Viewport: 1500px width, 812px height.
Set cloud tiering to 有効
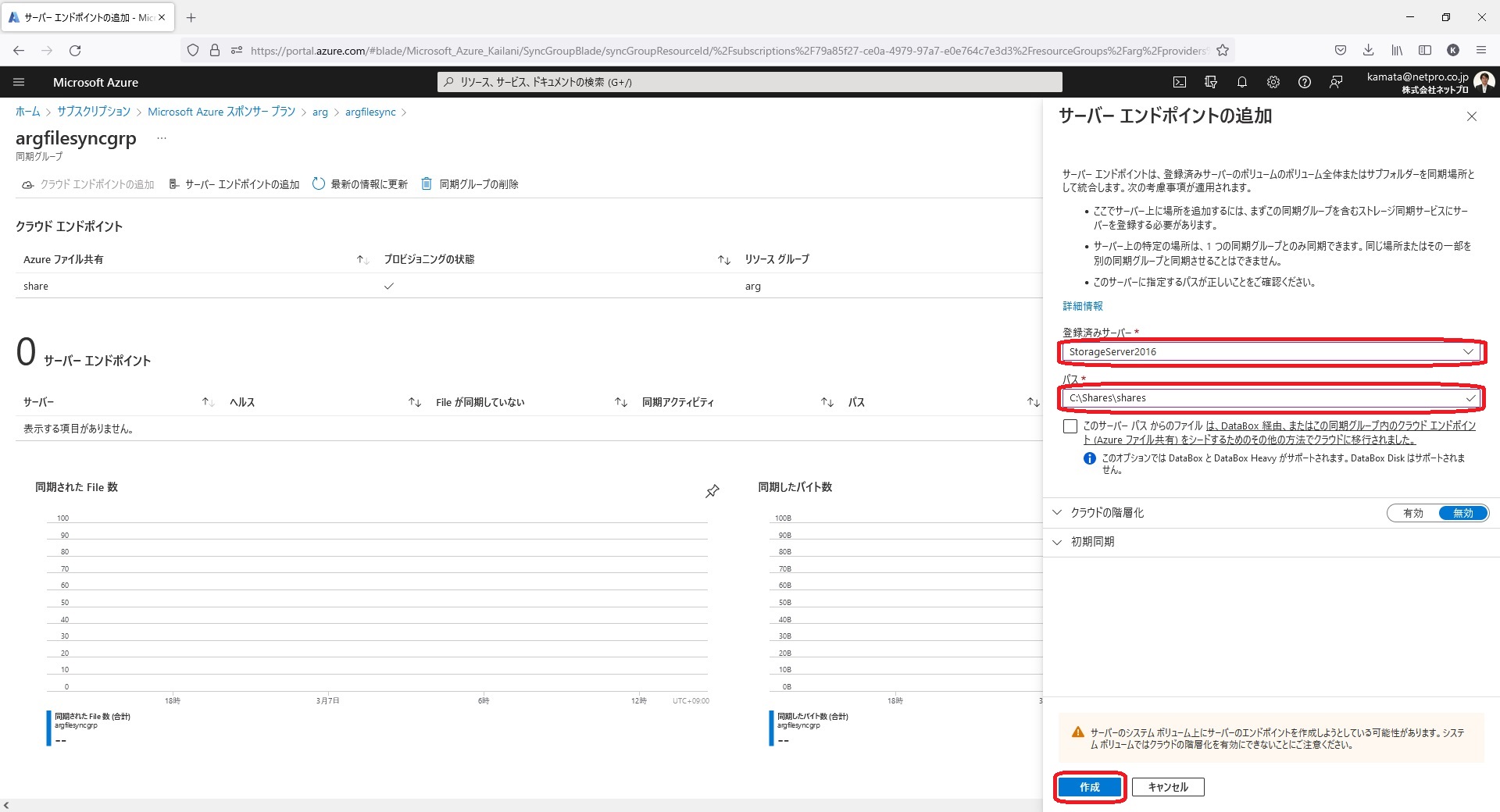[1413, 513]
